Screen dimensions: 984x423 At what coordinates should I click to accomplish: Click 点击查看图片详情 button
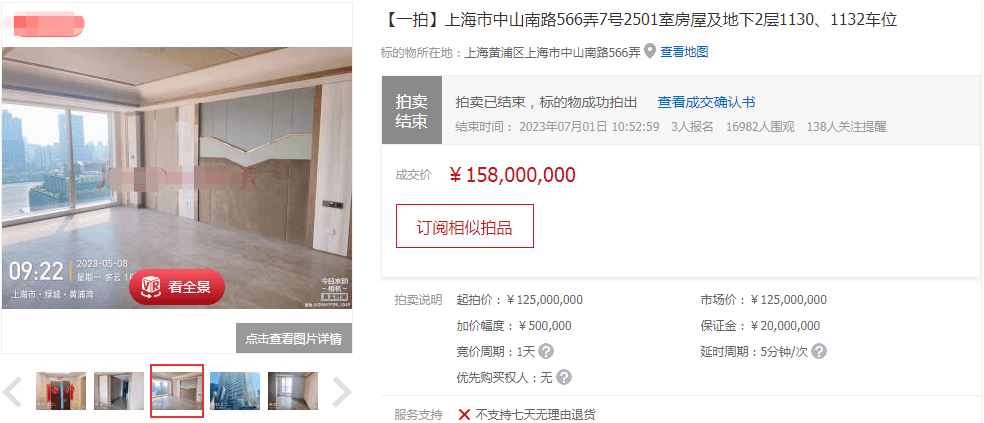[294, 339]
